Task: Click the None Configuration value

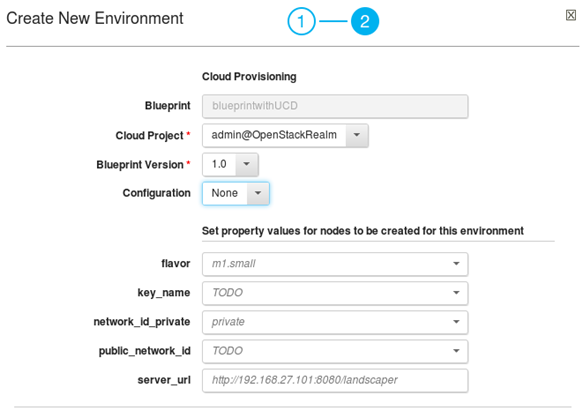Action: (x=225, y=193)
